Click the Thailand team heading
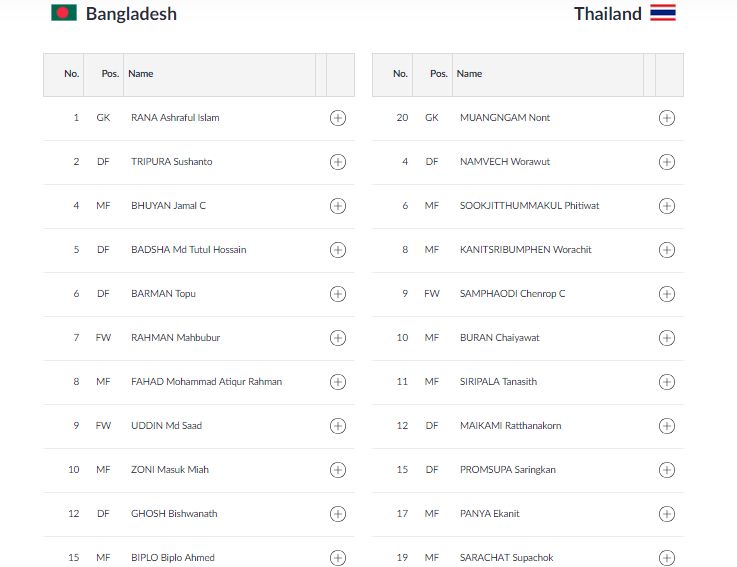Screen dimensions: 737x567 607,14
